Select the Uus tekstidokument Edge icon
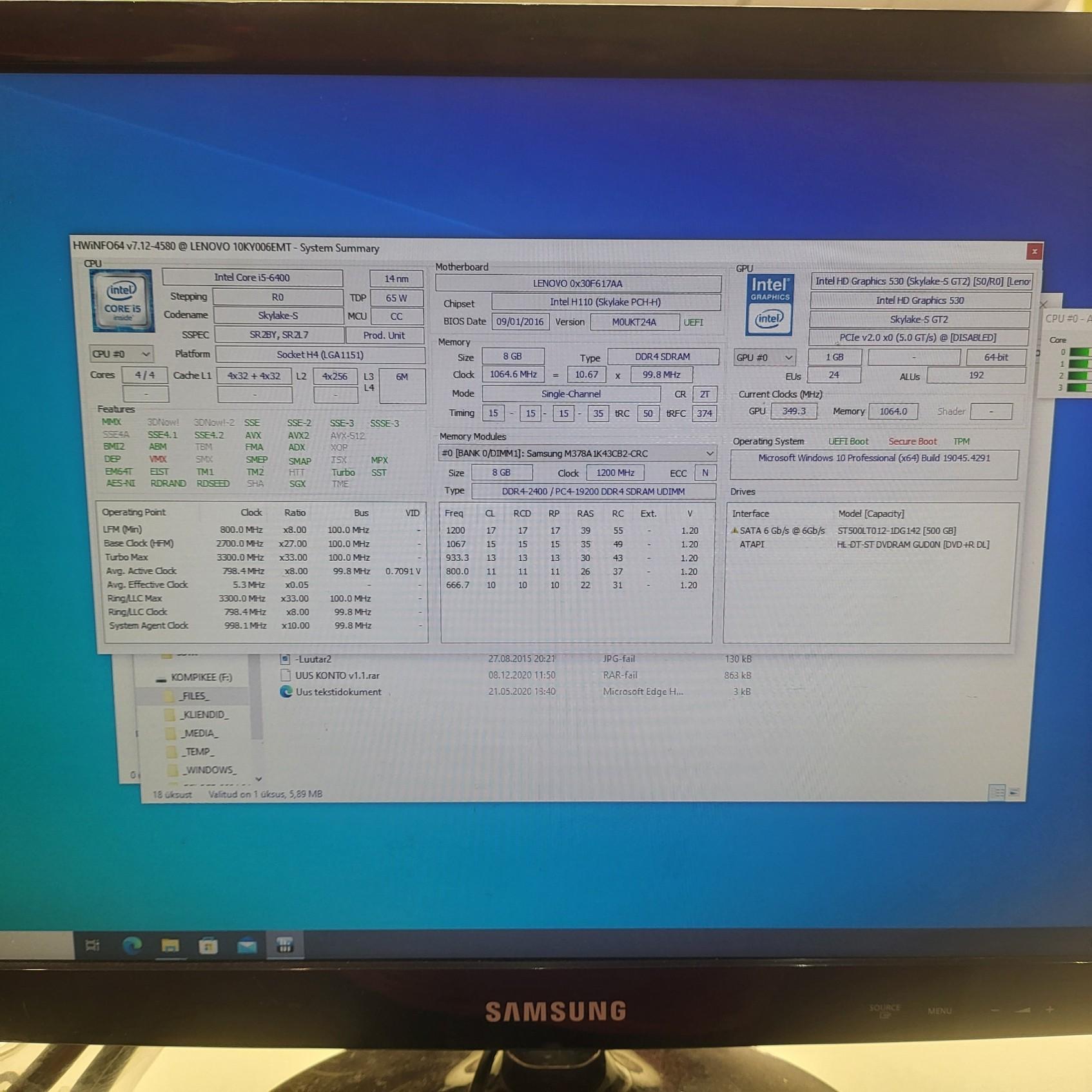Screen dimensions: 1092x1092 [x=286, y=692]
